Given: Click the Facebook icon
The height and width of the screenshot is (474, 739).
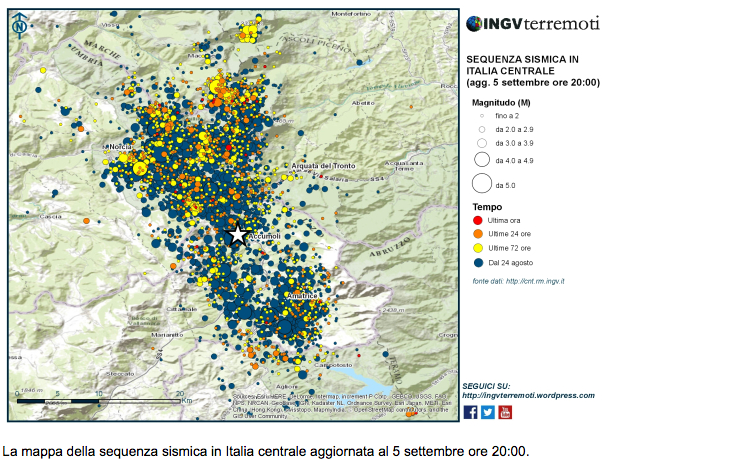Looking at the screenshot, I should pos(471,411).
